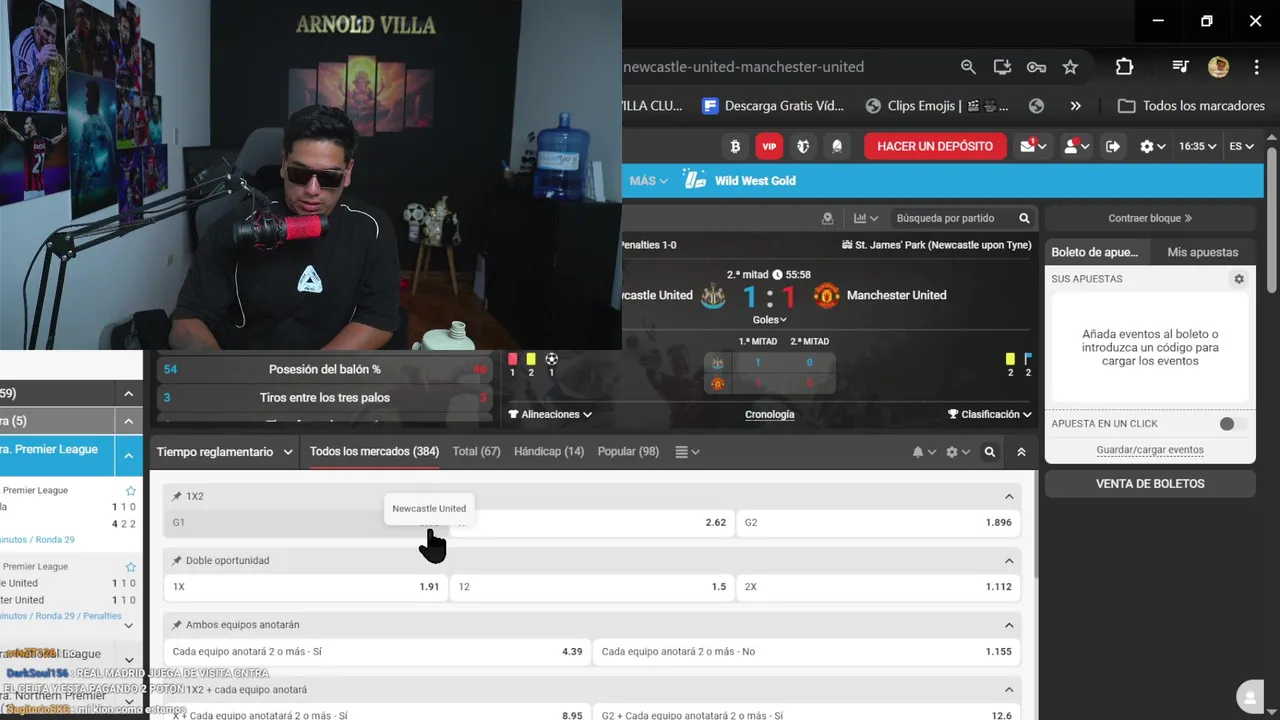This screenshot has height=720, width=1280.
Task: Collapse the Ambos equipos anotarán section
Action: [x=1009, y=625]
